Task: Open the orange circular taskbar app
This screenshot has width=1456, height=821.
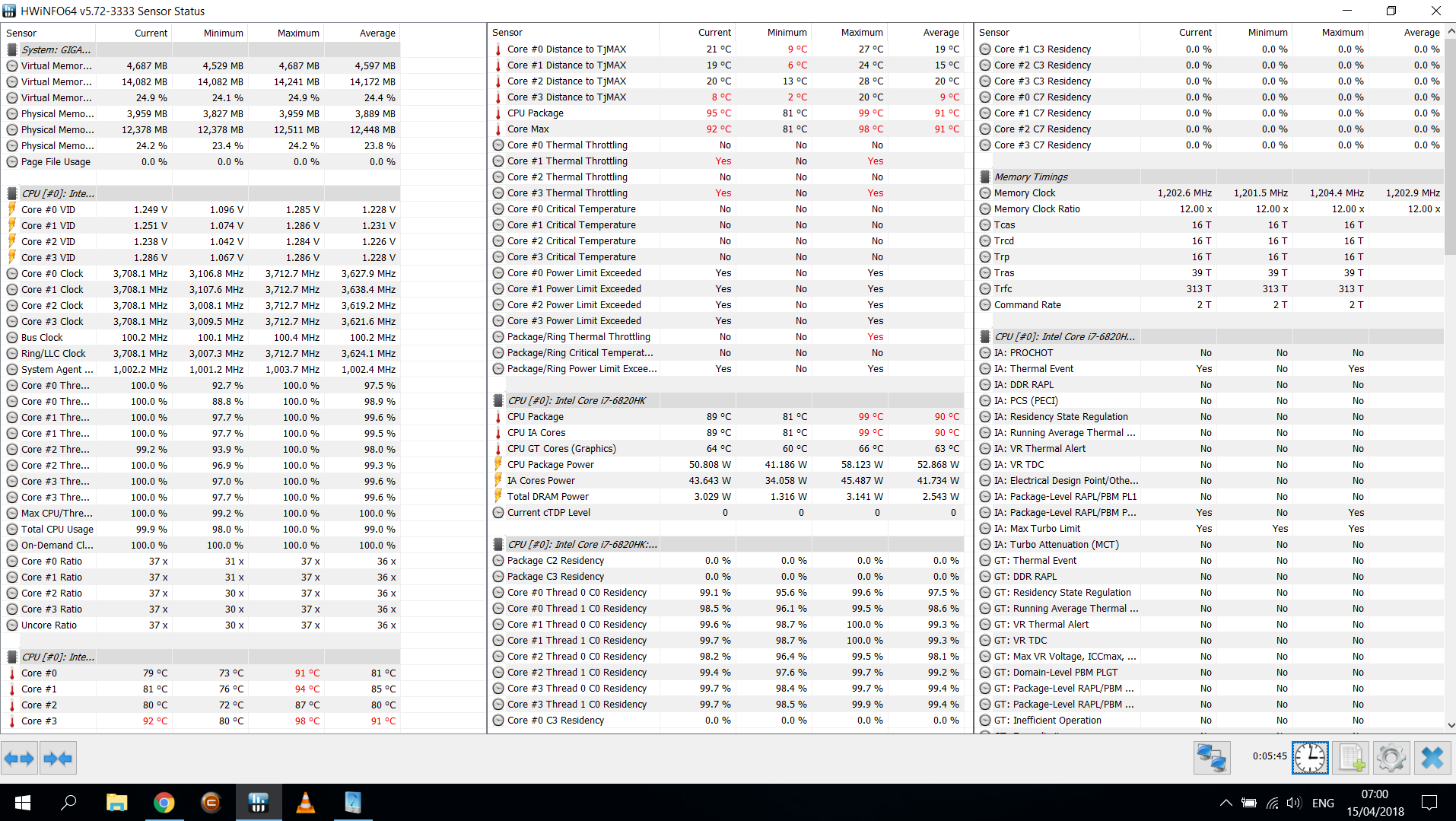Action: (211, 802)
